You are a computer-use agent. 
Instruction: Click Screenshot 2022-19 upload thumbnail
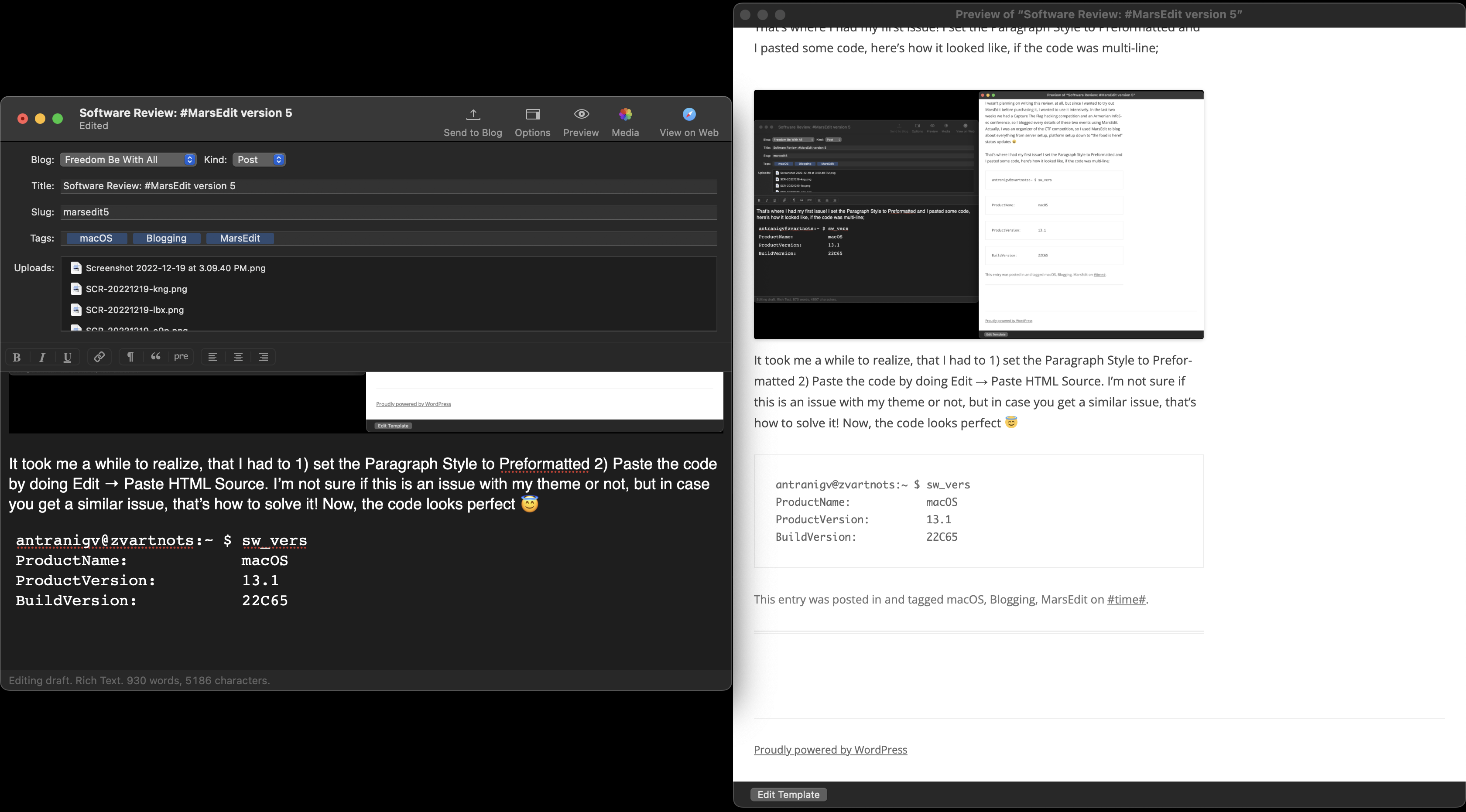coord(76,267)
